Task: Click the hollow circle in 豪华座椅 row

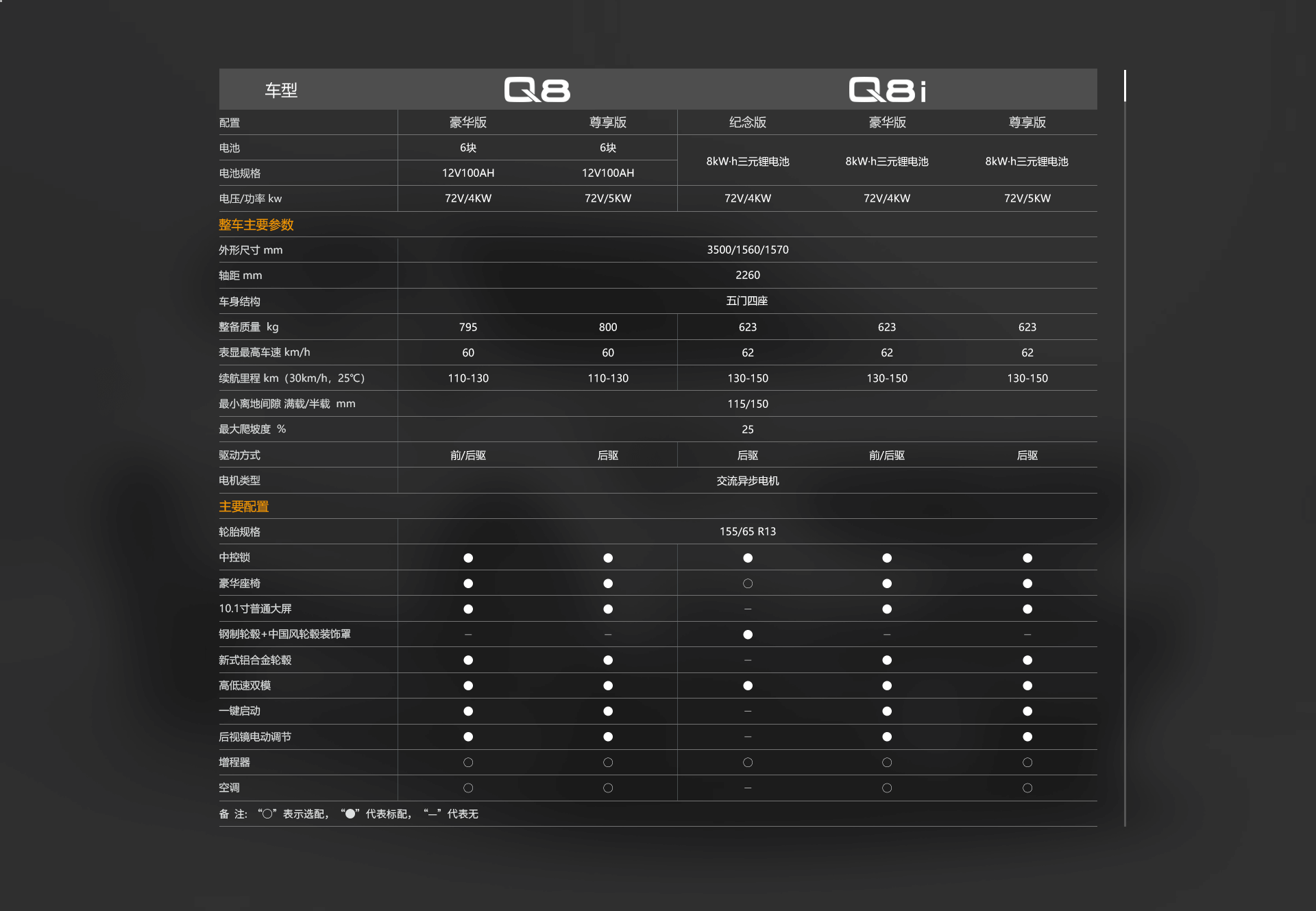Action: tap(748, 583)
